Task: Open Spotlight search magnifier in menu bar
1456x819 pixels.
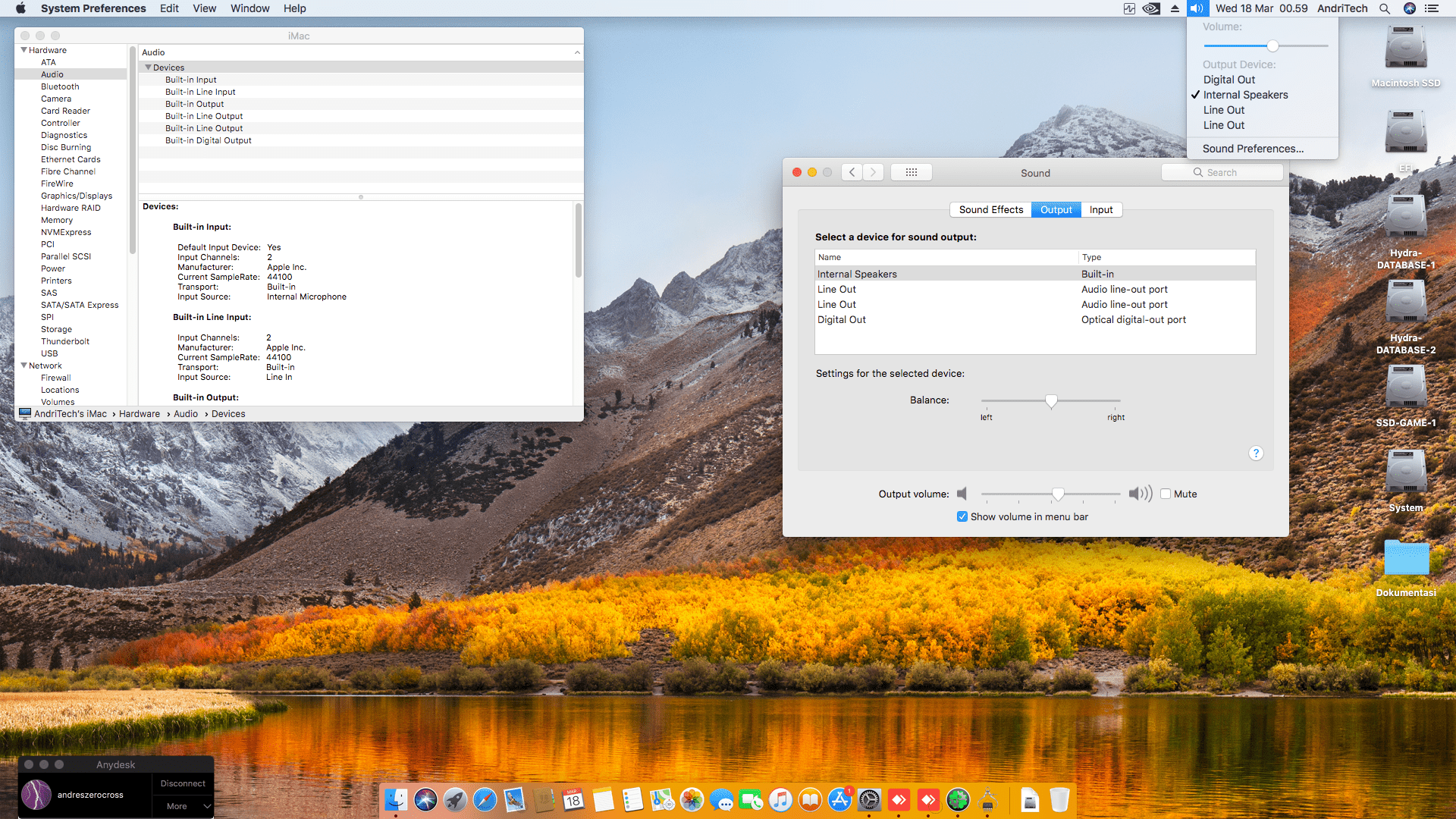Action: coord(1384,8)
